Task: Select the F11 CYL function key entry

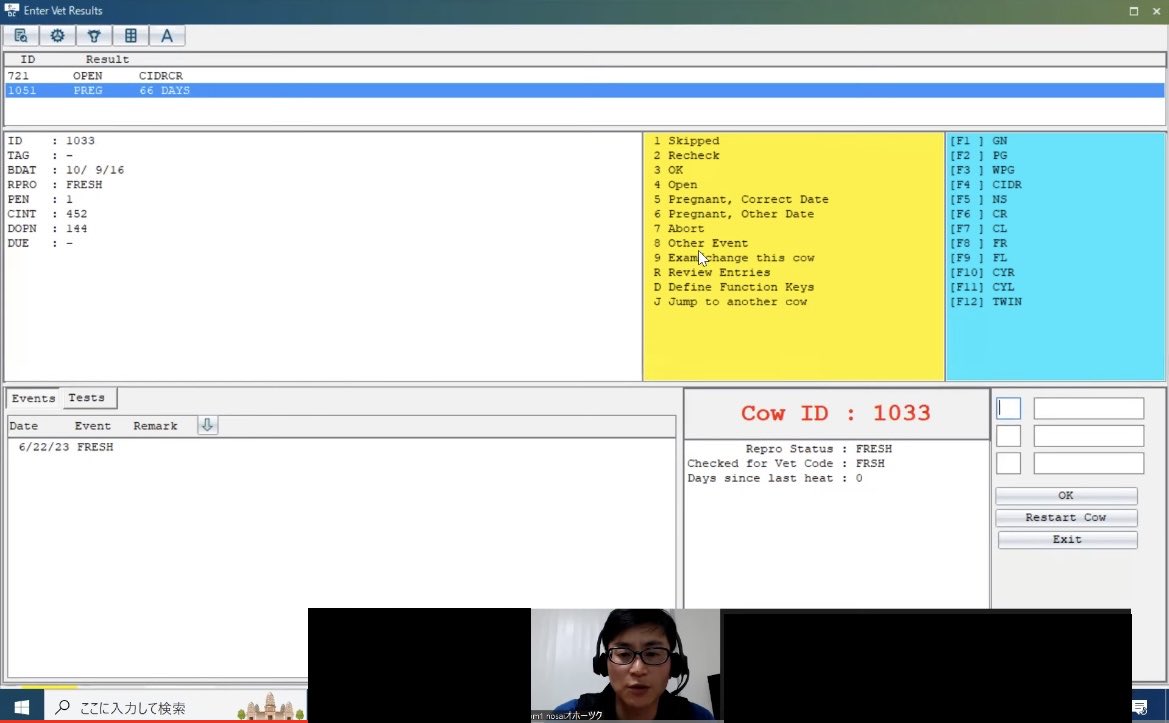Action: (x=982, y=287)
